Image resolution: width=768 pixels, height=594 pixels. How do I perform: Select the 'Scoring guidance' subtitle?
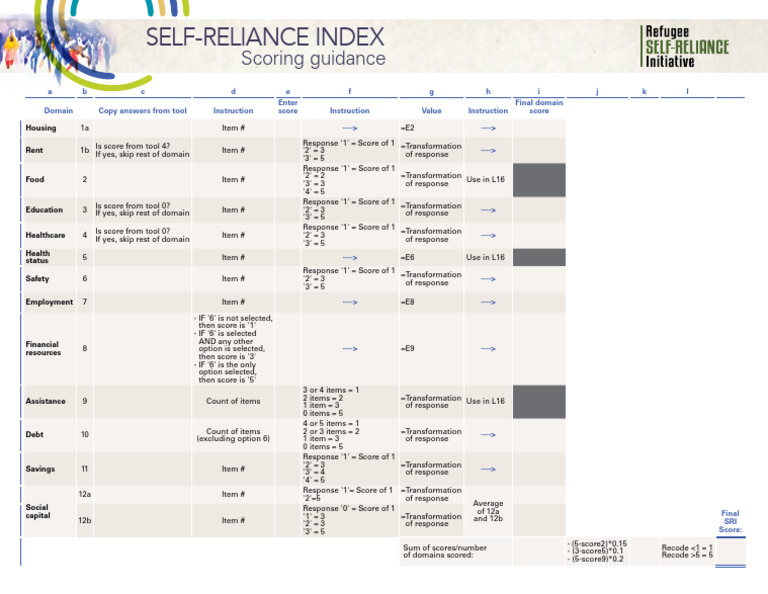coord(313,58)
